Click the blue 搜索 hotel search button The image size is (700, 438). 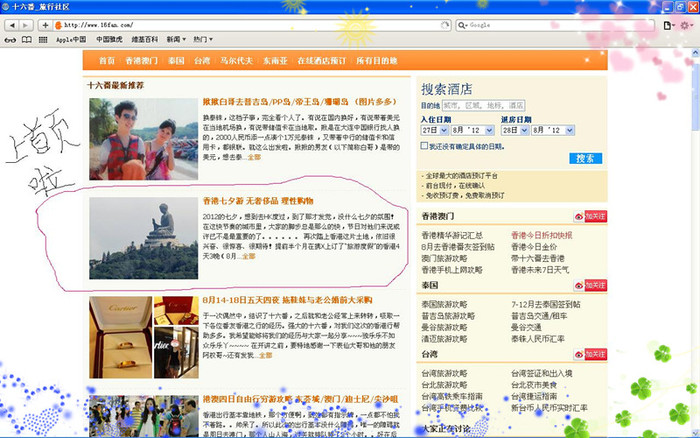click(x=585, y=159)
